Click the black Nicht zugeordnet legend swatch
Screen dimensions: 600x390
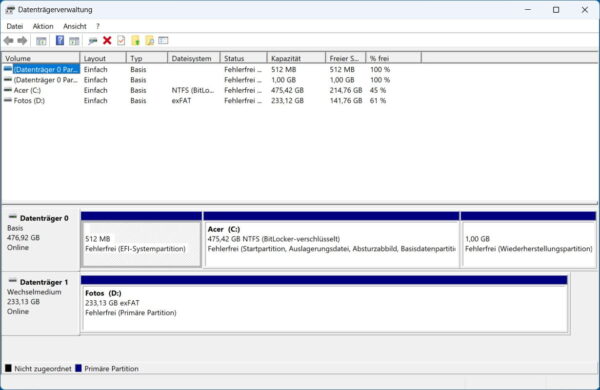[x=8, y=368]
